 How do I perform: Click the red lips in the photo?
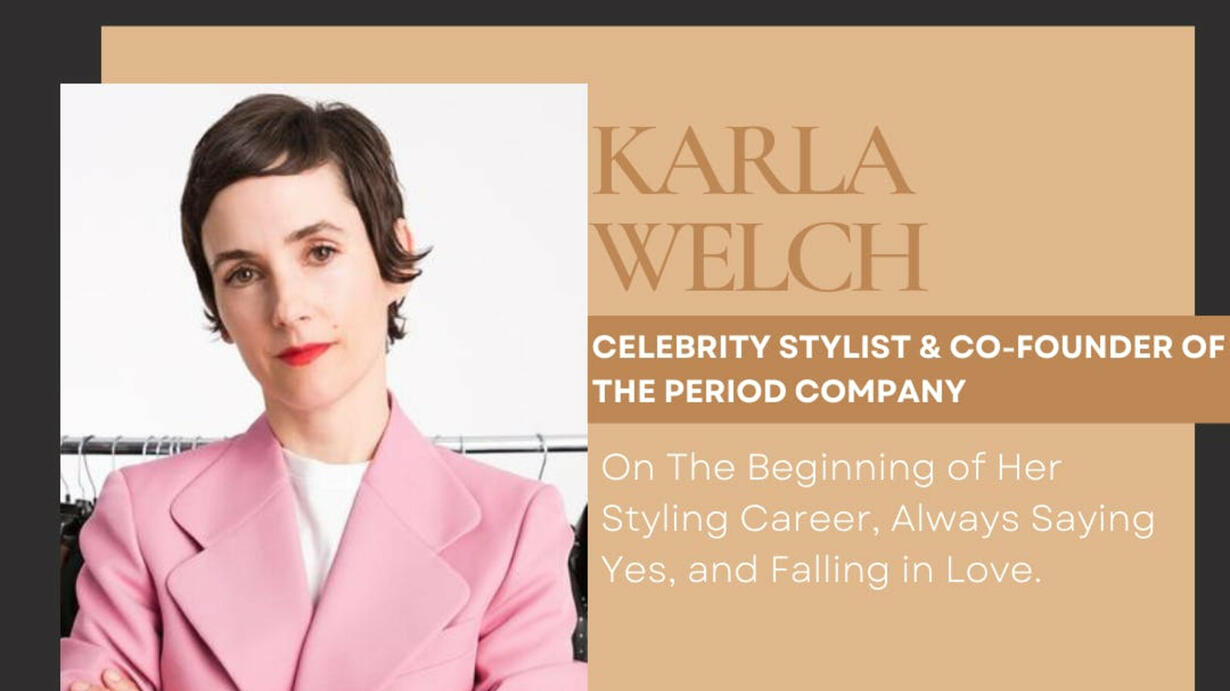tap(303, 354)
